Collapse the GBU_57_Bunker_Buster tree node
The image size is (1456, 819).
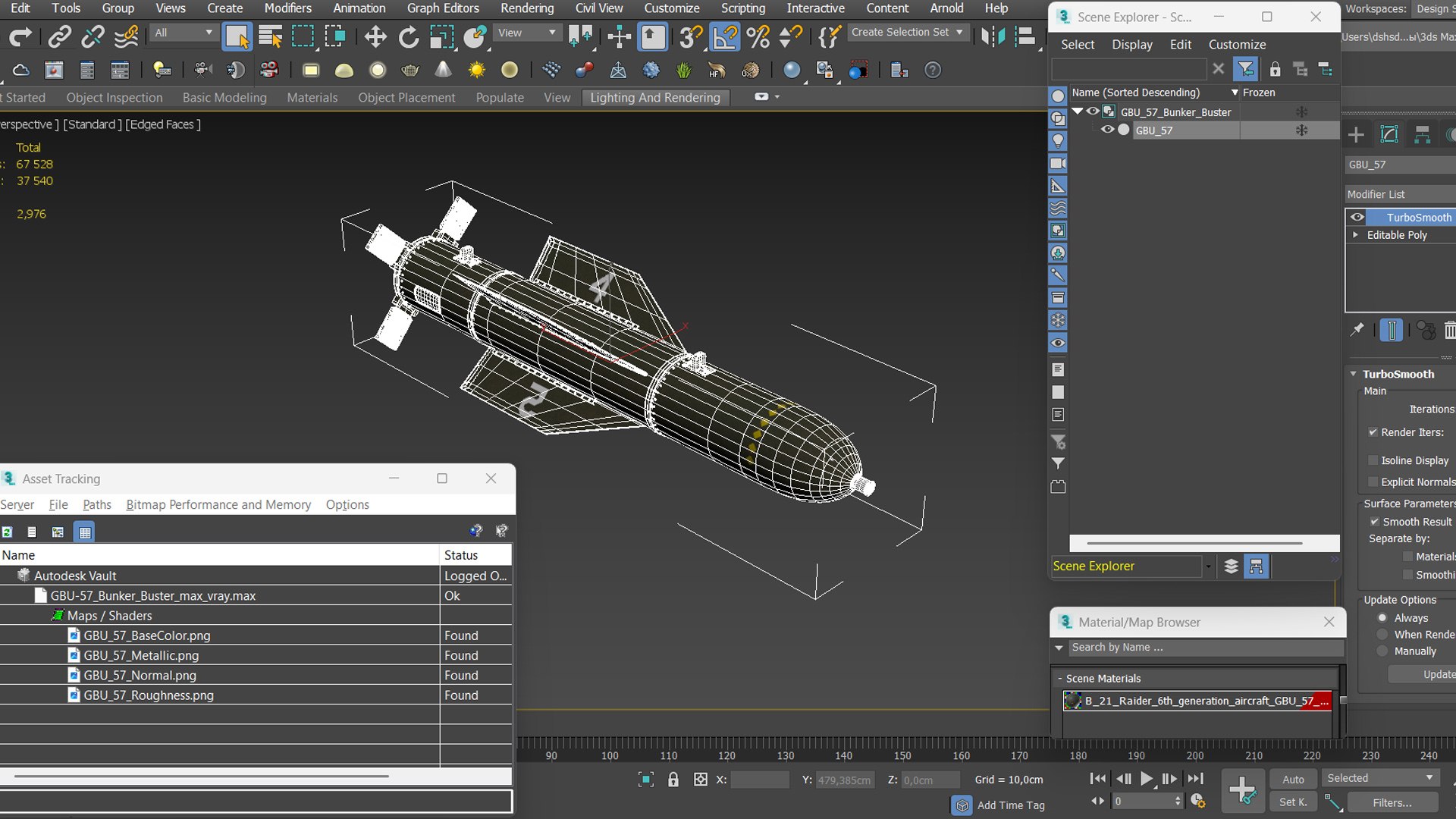point(1077,111)
